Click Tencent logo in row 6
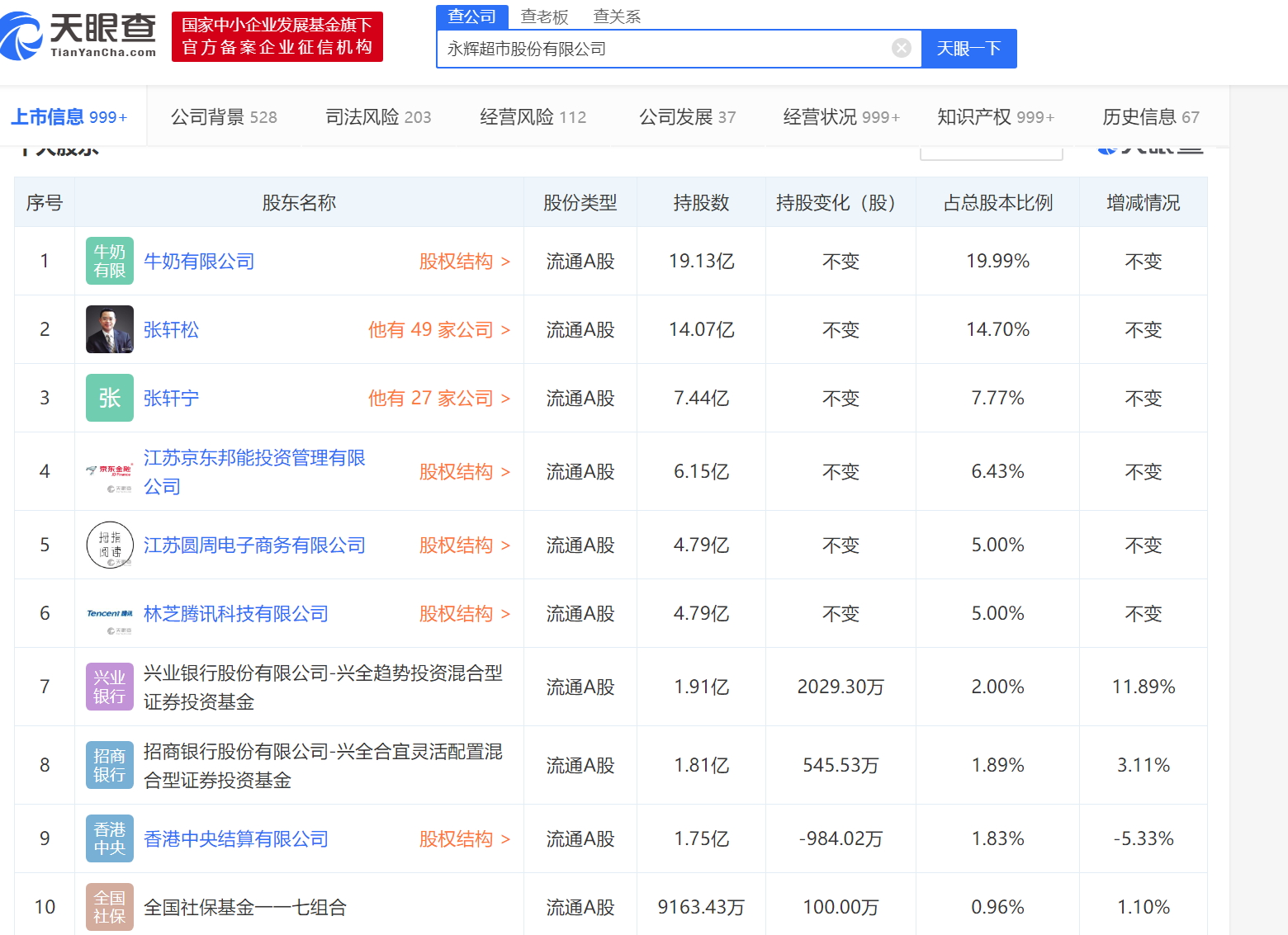This screenshot has width=1288, height=935. pos(110,613)
